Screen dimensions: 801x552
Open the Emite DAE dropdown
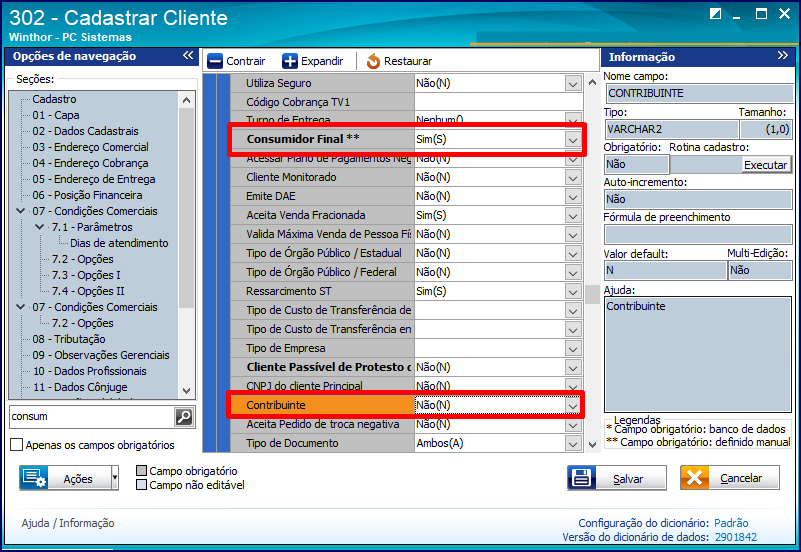point(573,197)
